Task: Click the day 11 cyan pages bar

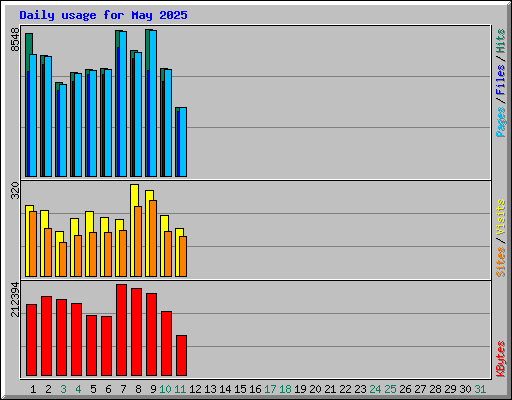Action: [x=183, y=142]
